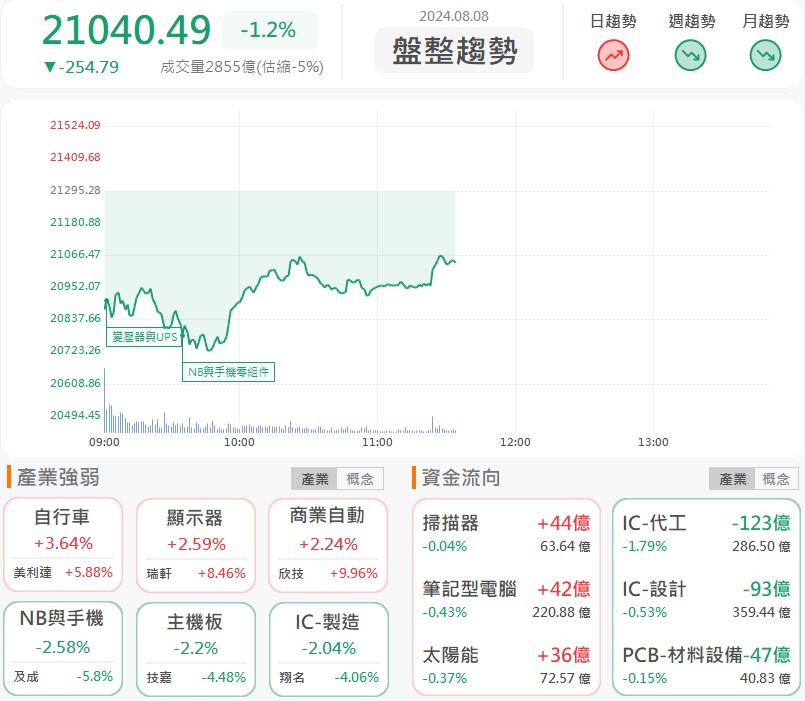Click the 13:00 time axis label
805x701 pixels.
pyautogui.click(x=653, y=442)
